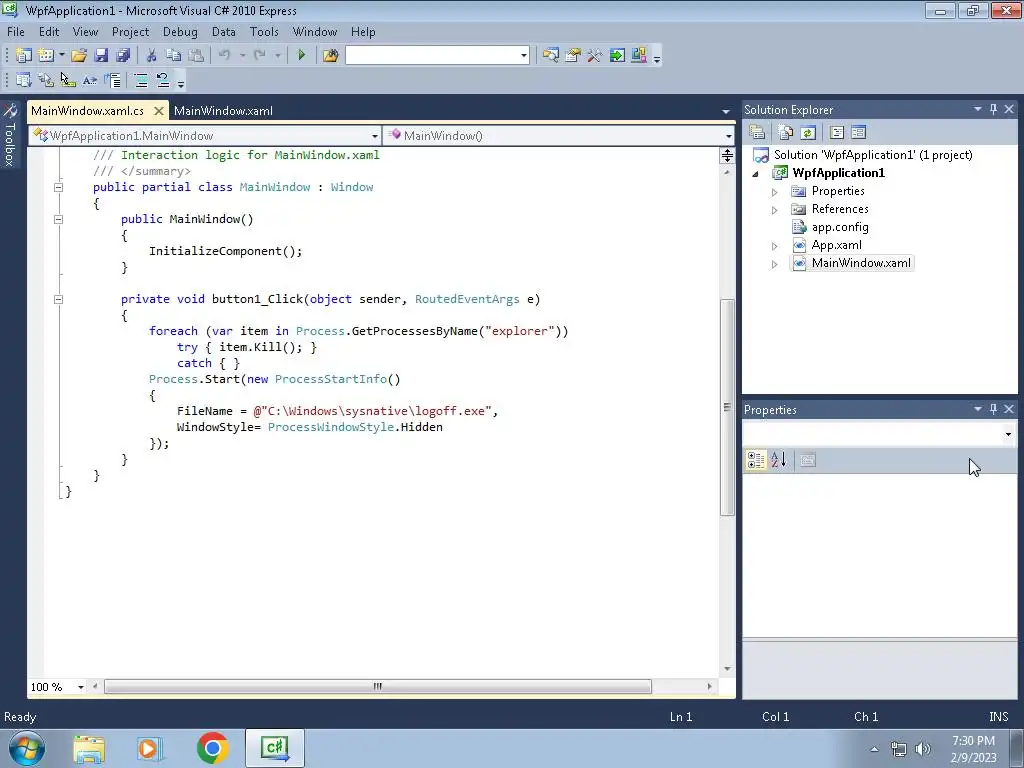Expand the App.xaml node

pos(775,246)
